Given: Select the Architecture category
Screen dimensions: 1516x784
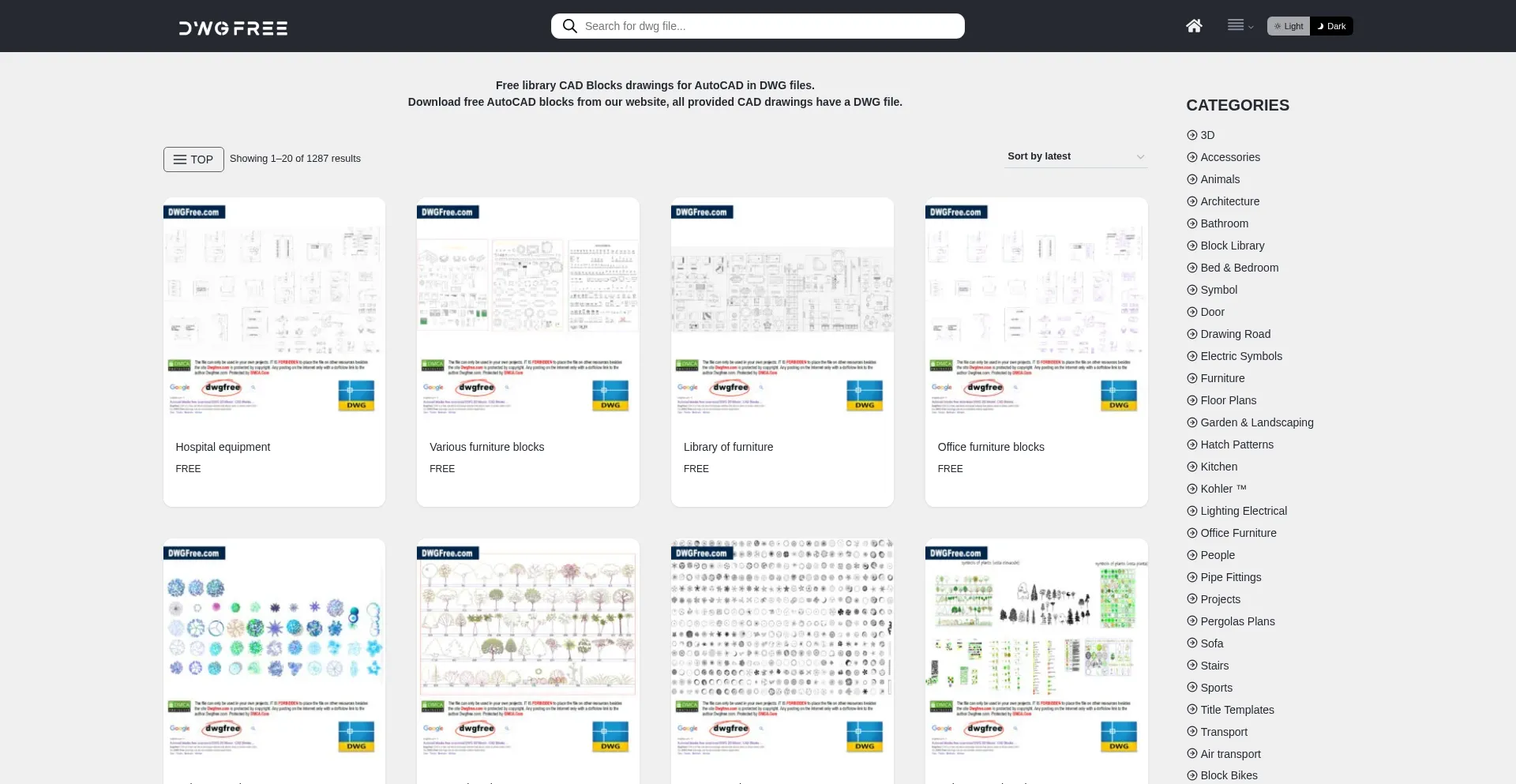Looking at the screenshot, I should (1229, 201).
